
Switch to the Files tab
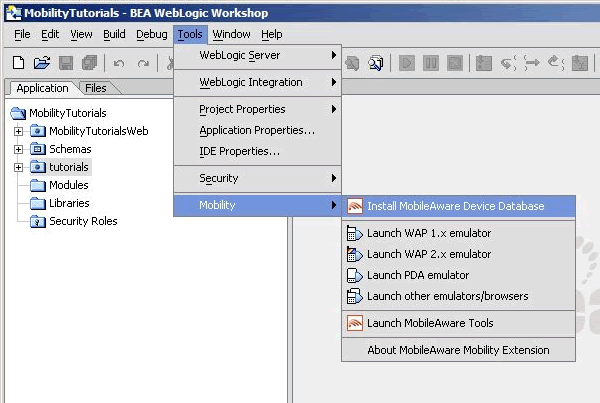96,88
